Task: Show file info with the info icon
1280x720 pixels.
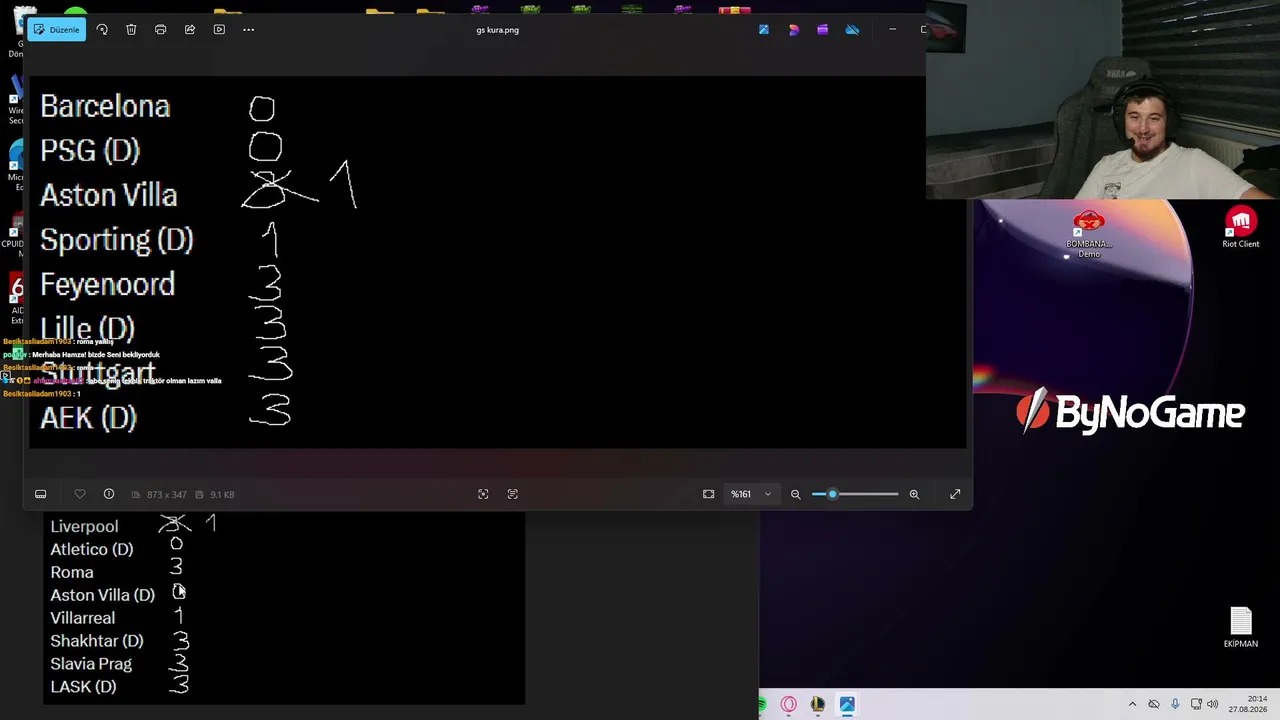Action: [x=109, y=494]
